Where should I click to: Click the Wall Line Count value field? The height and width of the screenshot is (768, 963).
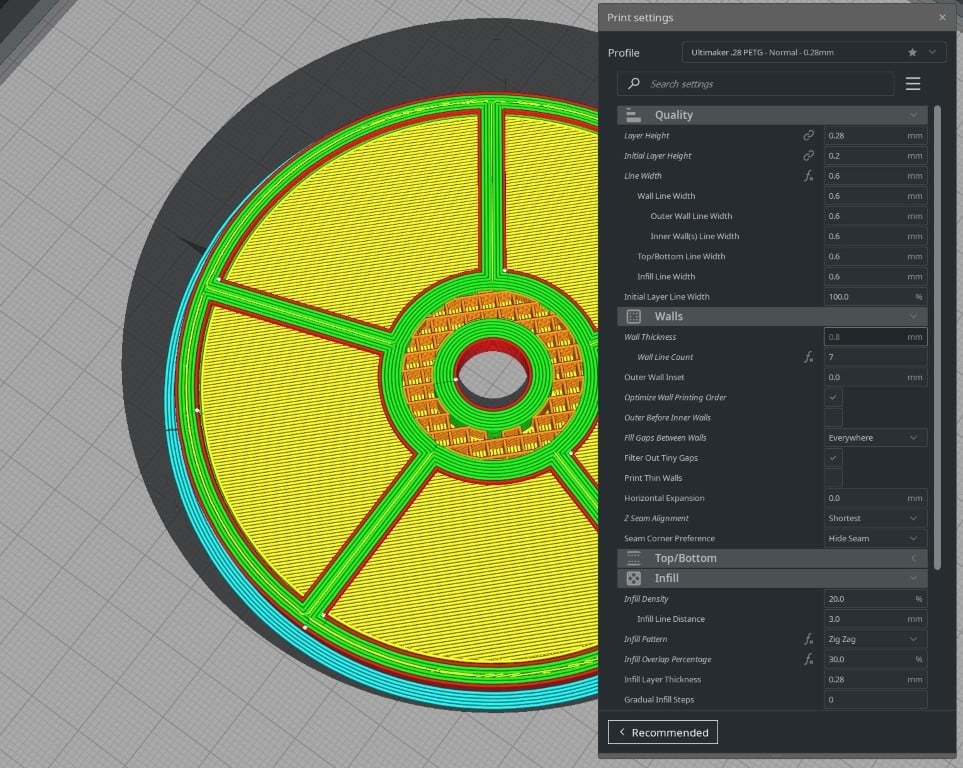pos(875,357)
